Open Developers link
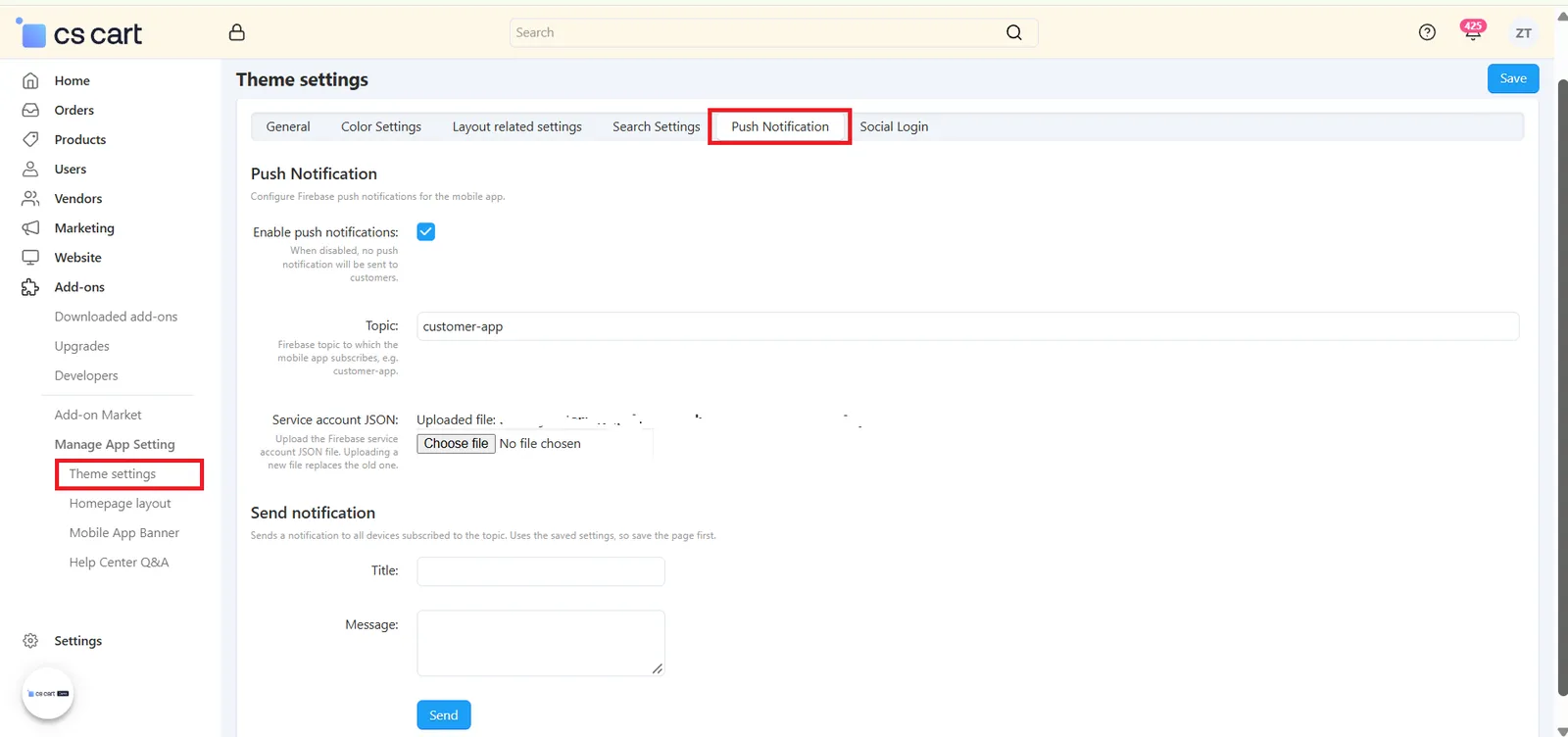 (x=86, y=375)
